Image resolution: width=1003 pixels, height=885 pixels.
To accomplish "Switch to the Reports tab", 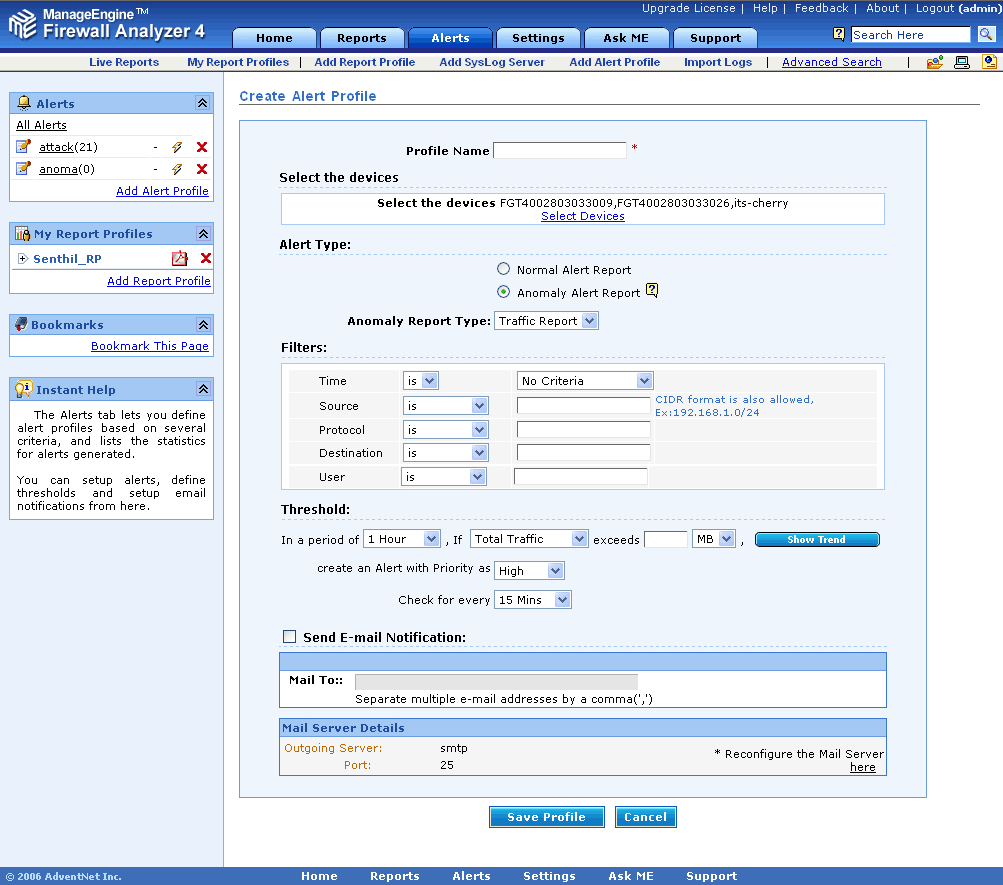I will coord(361,38).
